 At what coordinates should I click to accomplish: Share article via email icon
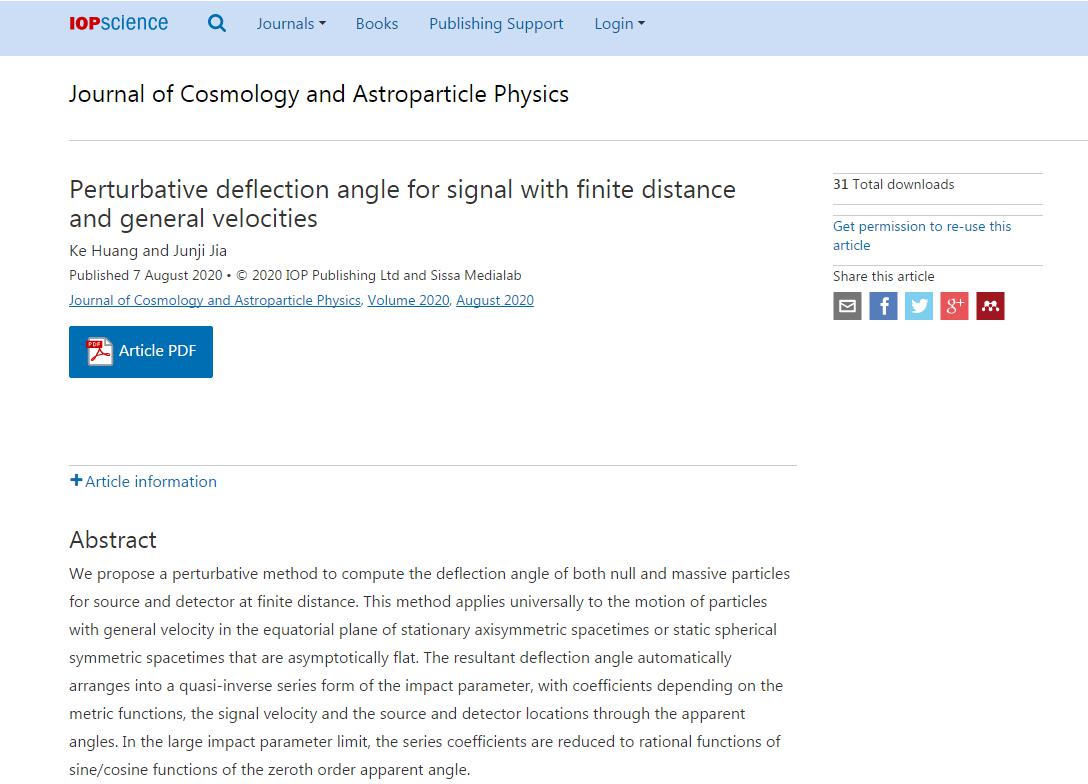pos(847,306)
